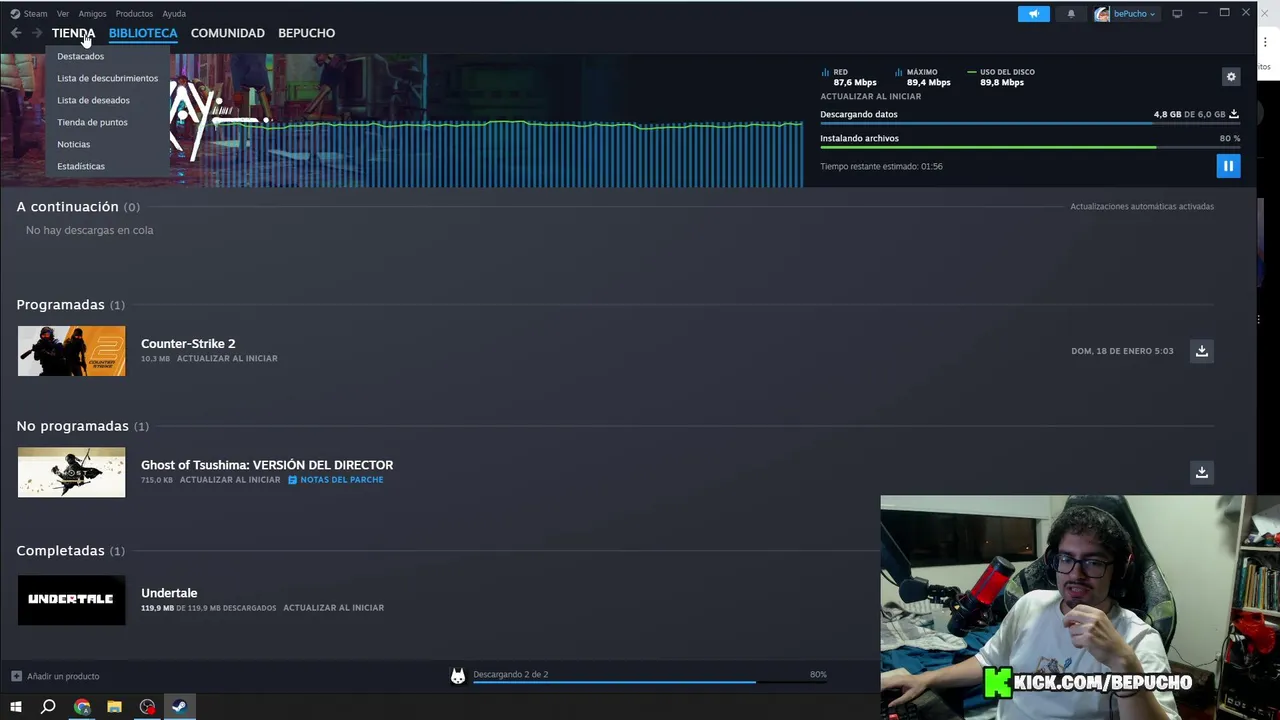The height and width of the screenshot is (720, 1280).
Task: Click Descargando 2 de 2 status
Action: [x=510, y=674]
